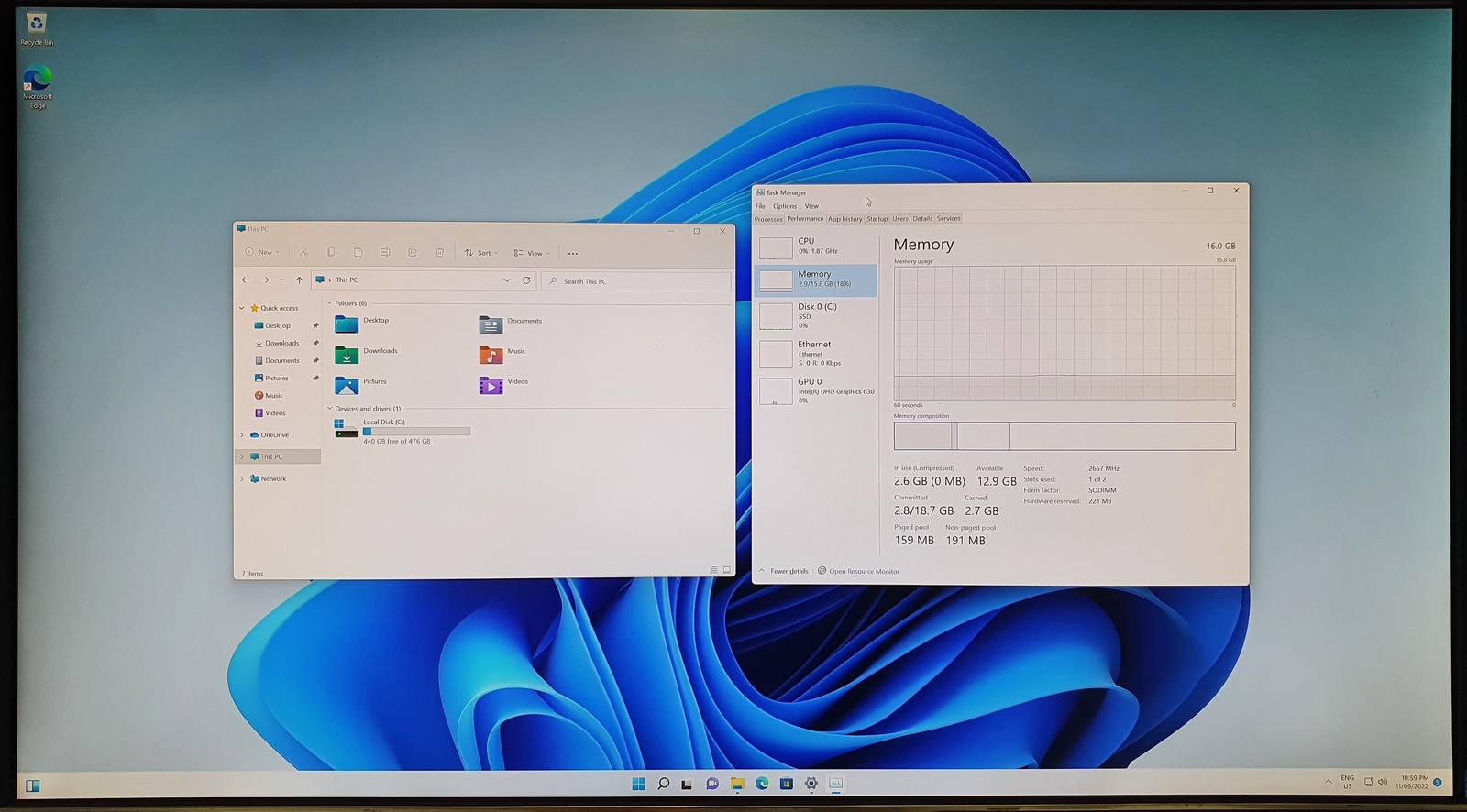Viewport: 1467px width, 812px height.
Task: Expand the Network tree node
Action: (242, 479)
